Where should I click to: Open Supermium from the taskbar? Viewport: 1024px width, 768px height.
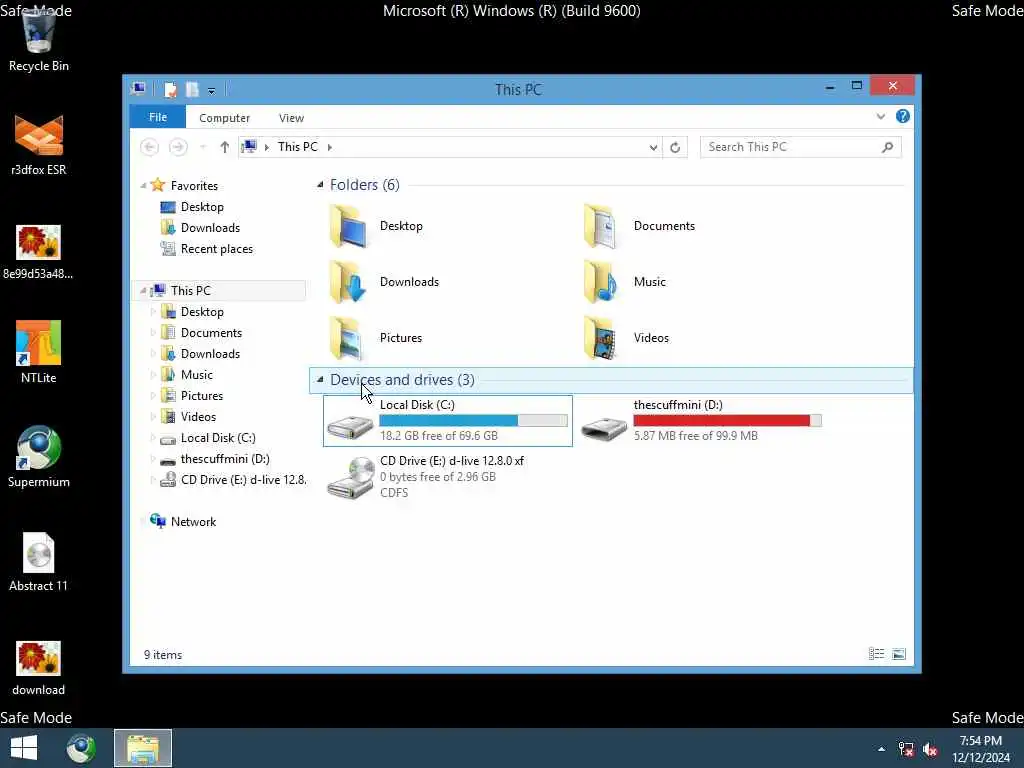[81, 748]
